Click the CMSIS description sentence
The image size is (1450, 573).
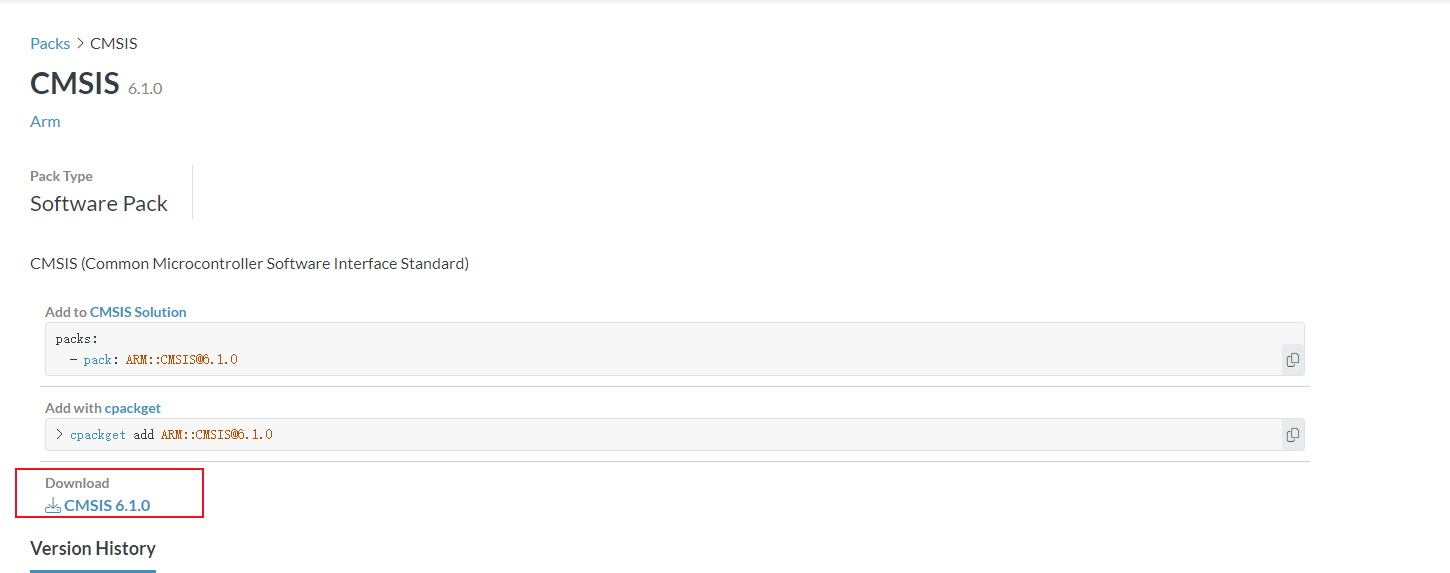tap(249, 264)
